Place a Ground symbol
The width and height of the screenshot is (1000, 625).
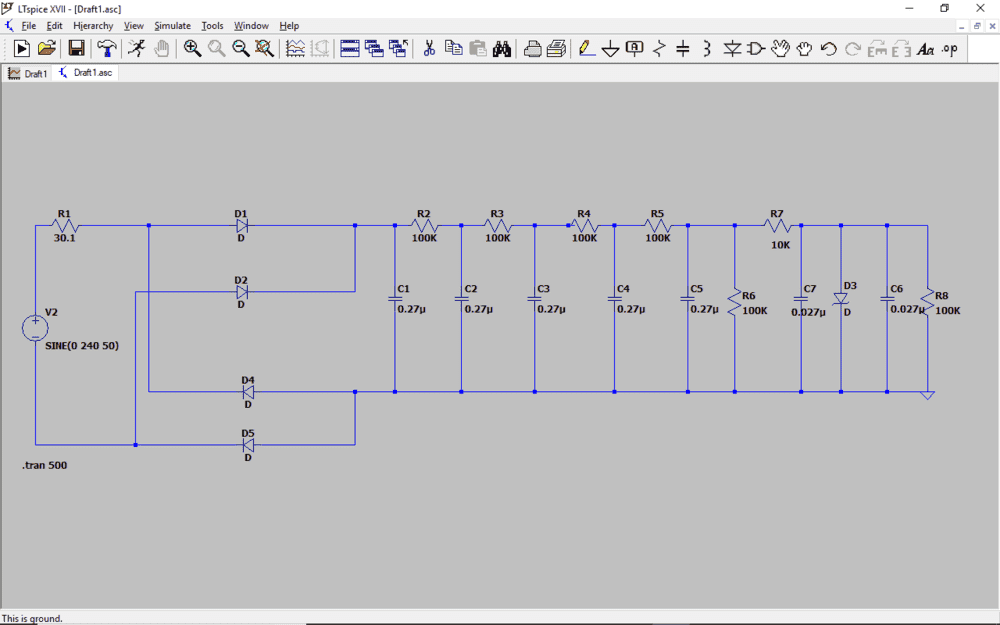coord(610,47)
